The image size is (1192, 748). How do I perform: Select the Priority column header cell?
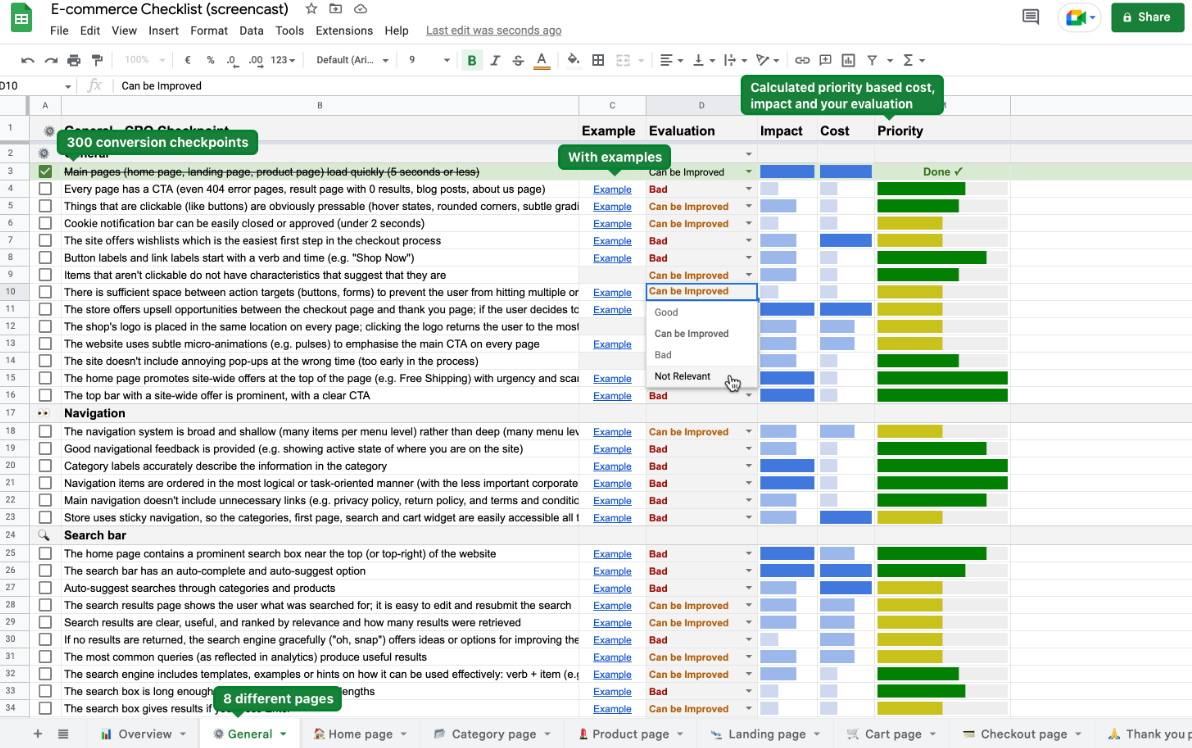pyautogui.click(x=943, y=131)
